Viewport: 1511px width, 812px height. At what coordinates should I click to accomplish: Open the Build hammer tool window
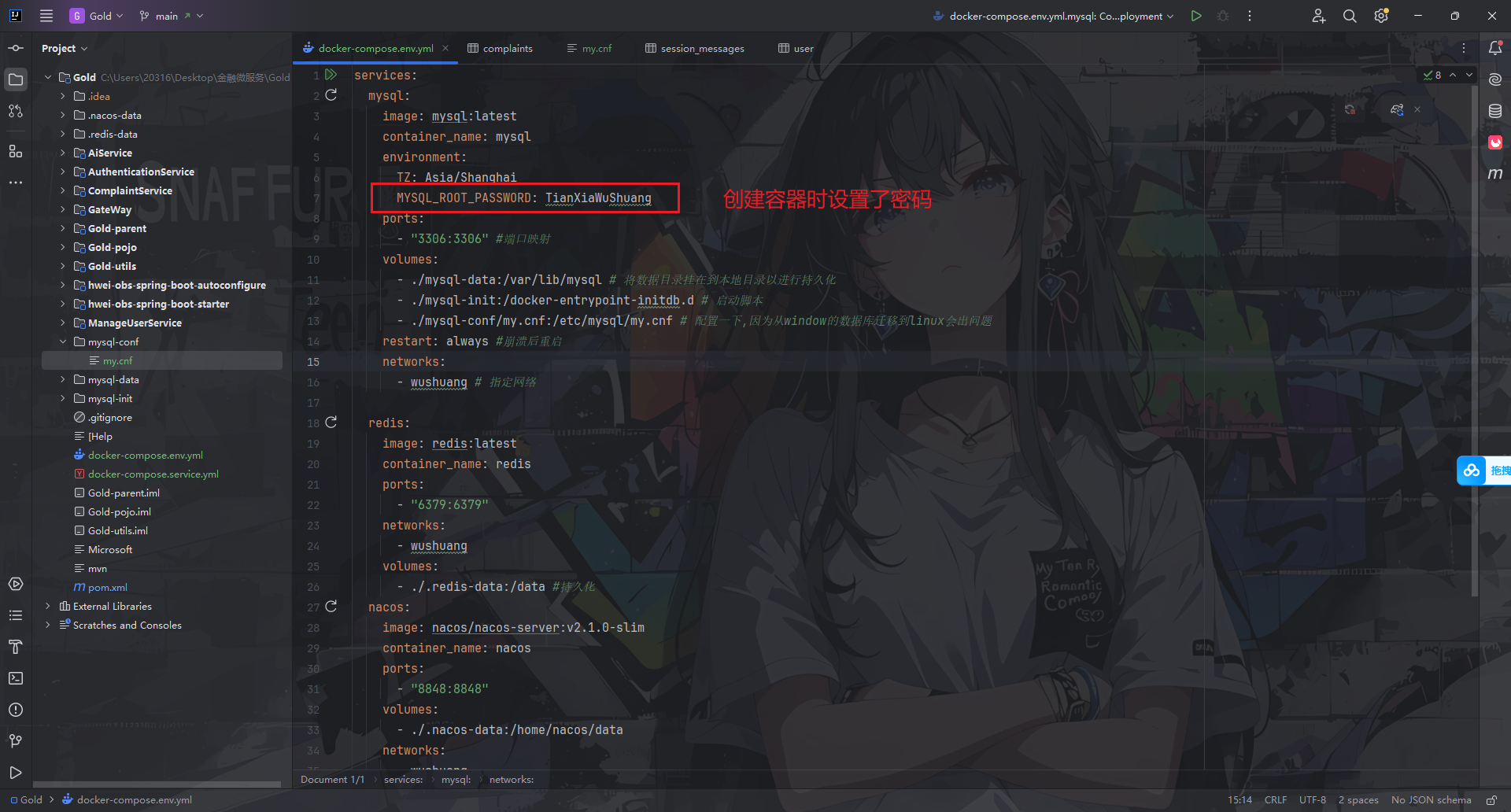click(16, 647)
